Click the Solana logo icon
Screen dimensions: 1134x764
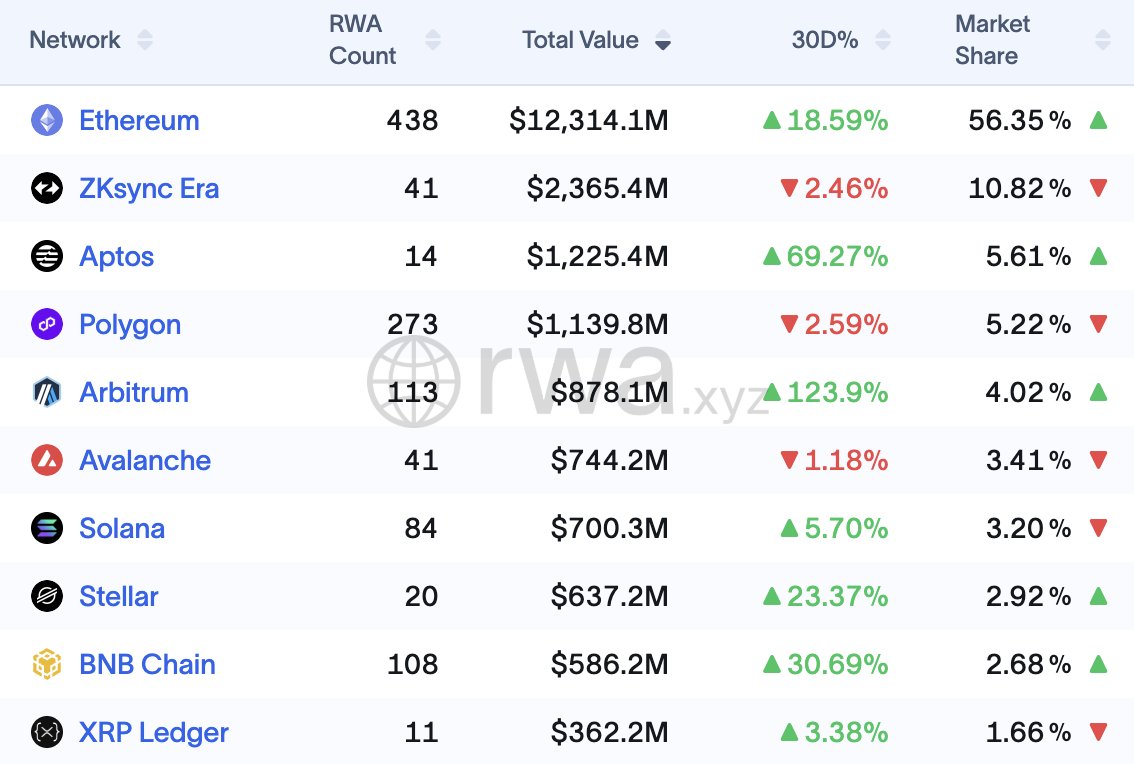pyautogui.click(x=46, y=529)
